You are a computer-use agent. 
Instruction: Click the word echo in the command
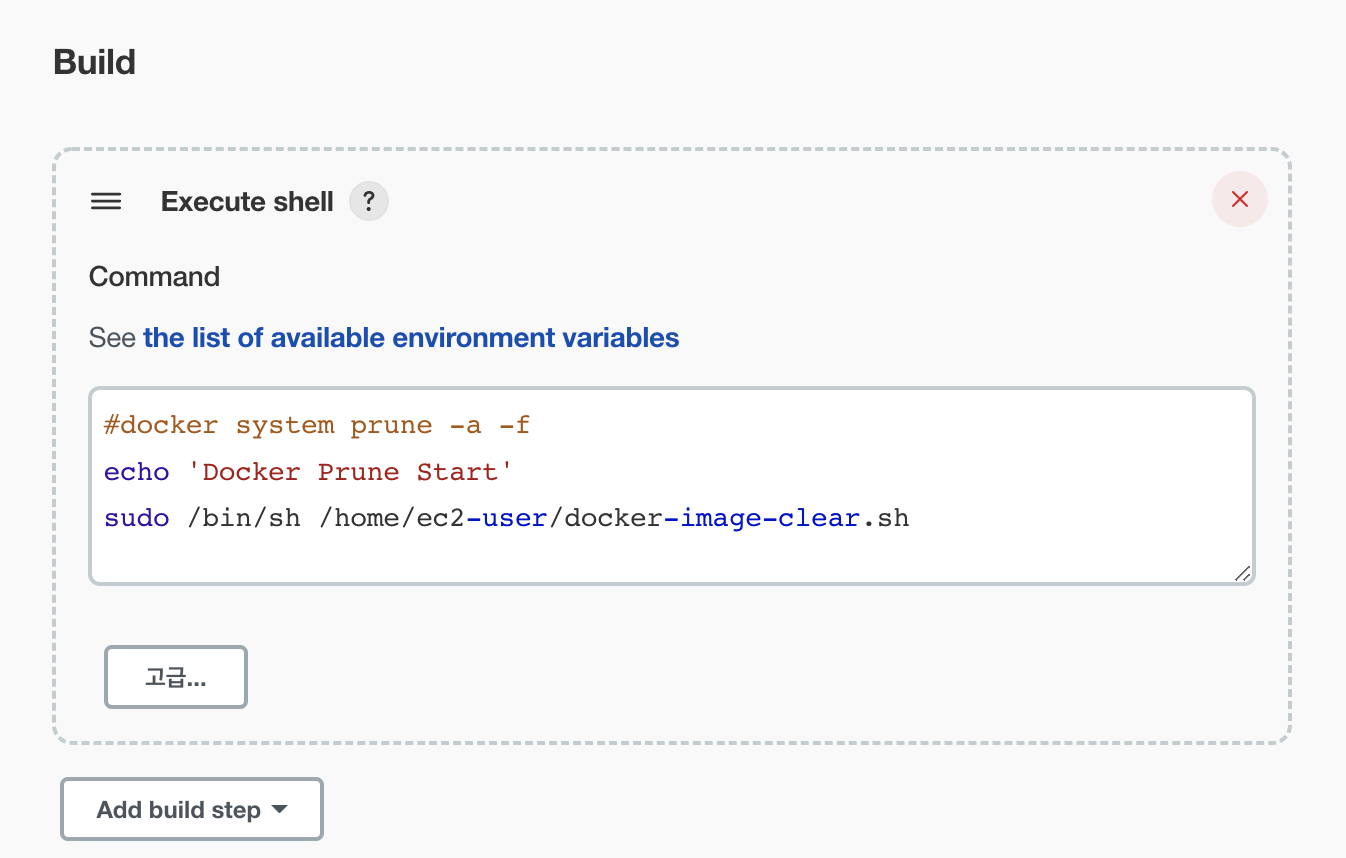(x=137, y=472)
